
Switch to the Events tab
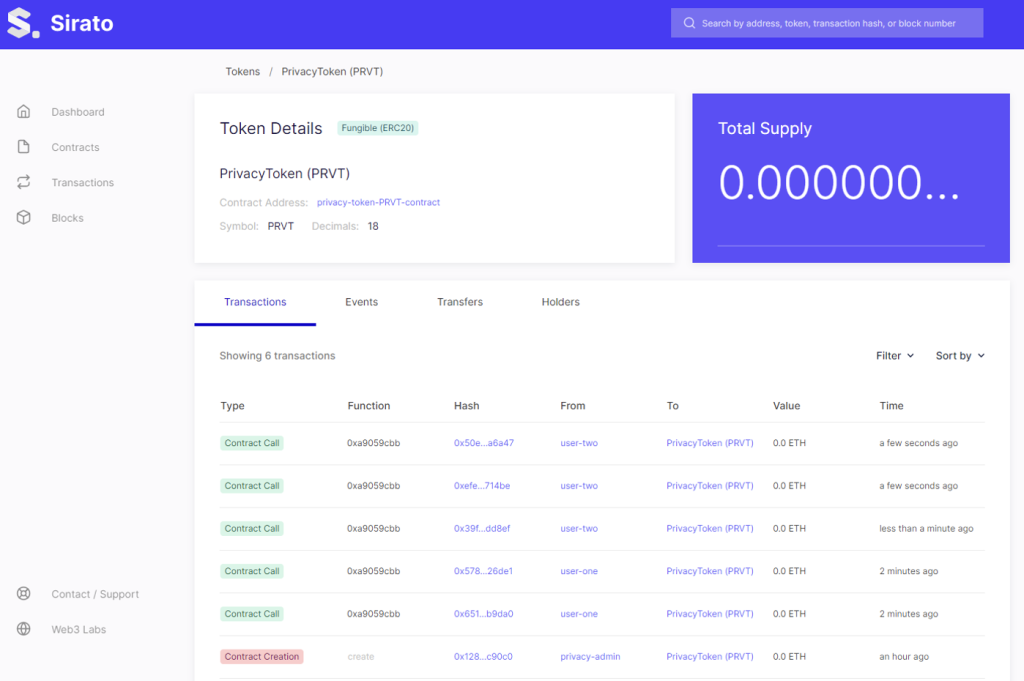[361, 302]
